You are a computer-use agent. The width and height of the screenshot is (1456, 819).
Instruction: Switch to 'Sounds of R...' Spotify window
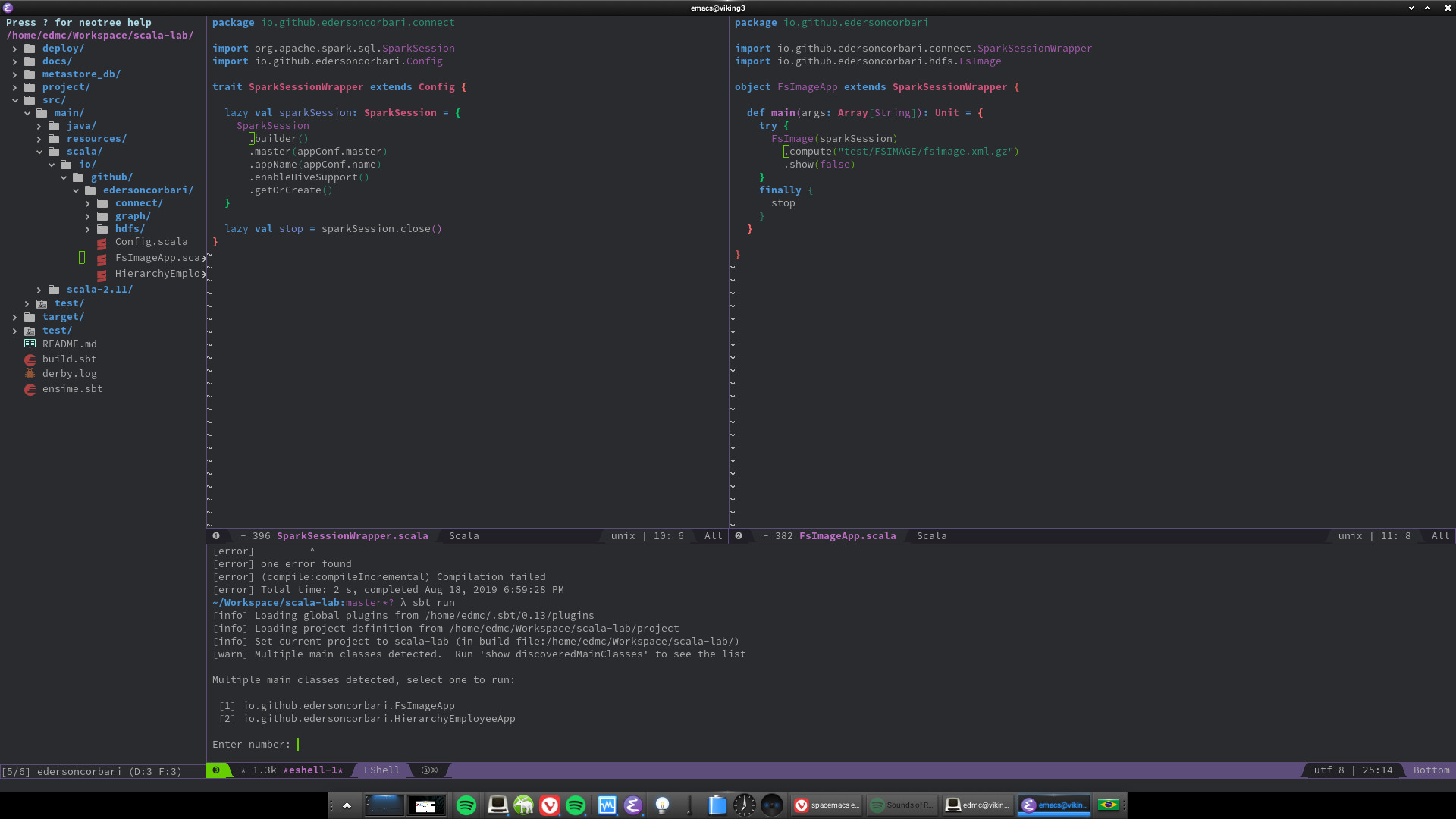point(902,805)
